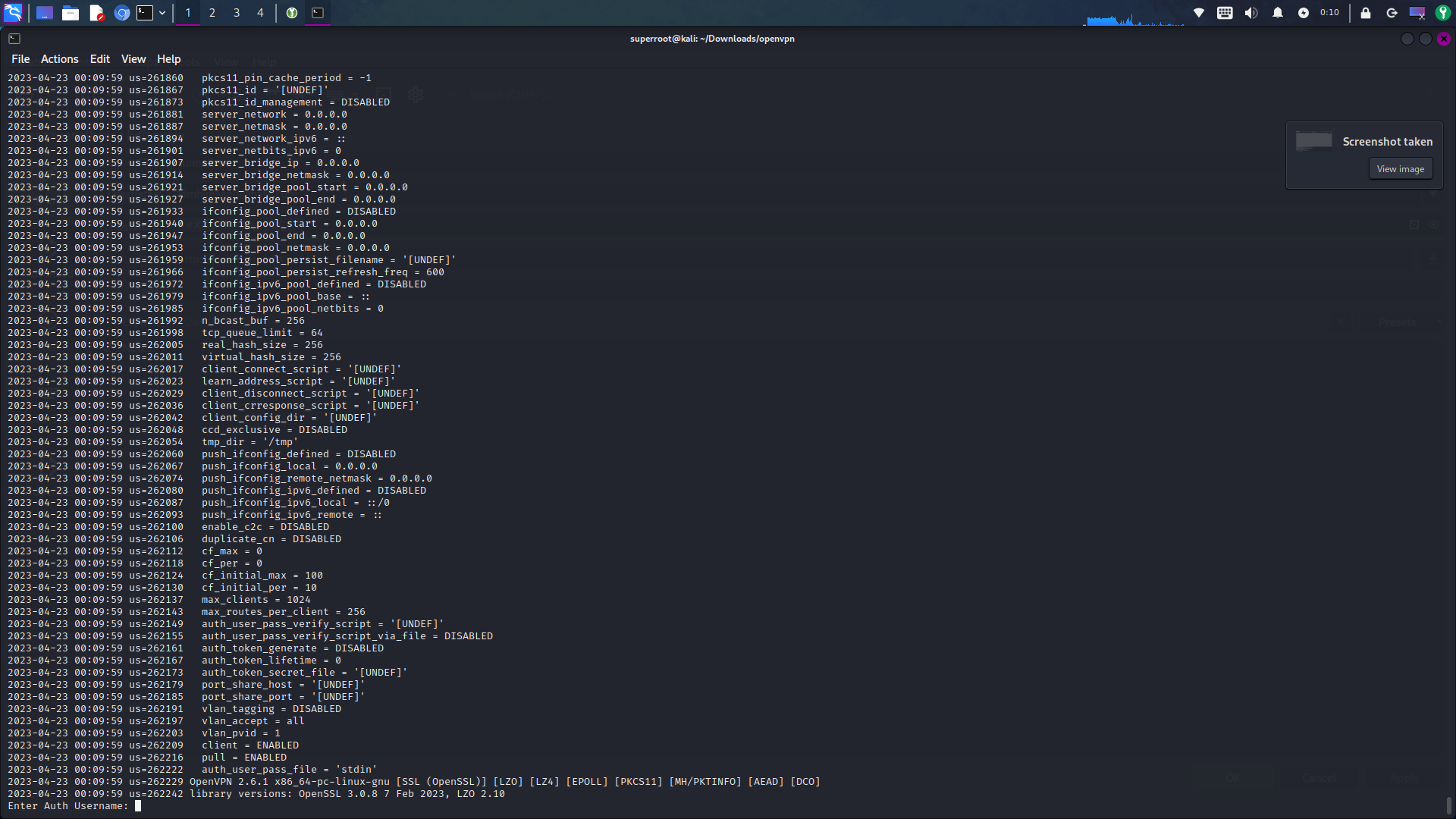Viewport: 1456px width, 819px height.
Task: Click the log out icon
Action: 1392,13
